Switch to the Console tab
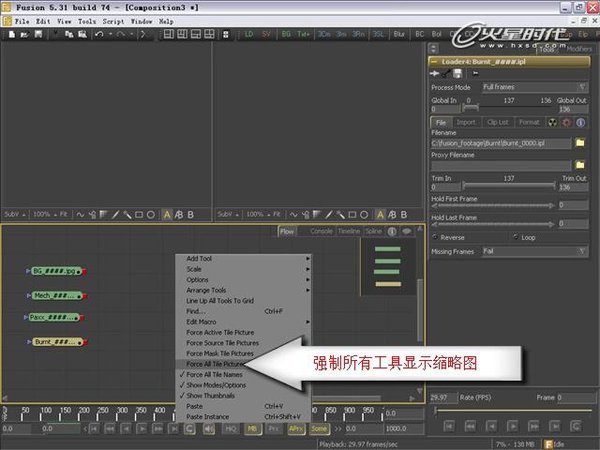 coord(321,231)
